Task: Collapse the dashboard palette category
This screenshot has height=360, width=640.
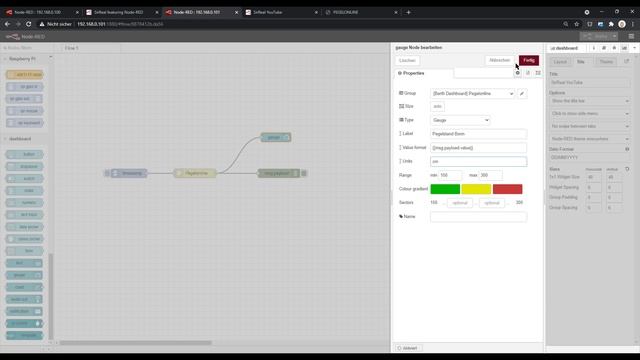Action: pyautogui.click(x=20, y=139)
